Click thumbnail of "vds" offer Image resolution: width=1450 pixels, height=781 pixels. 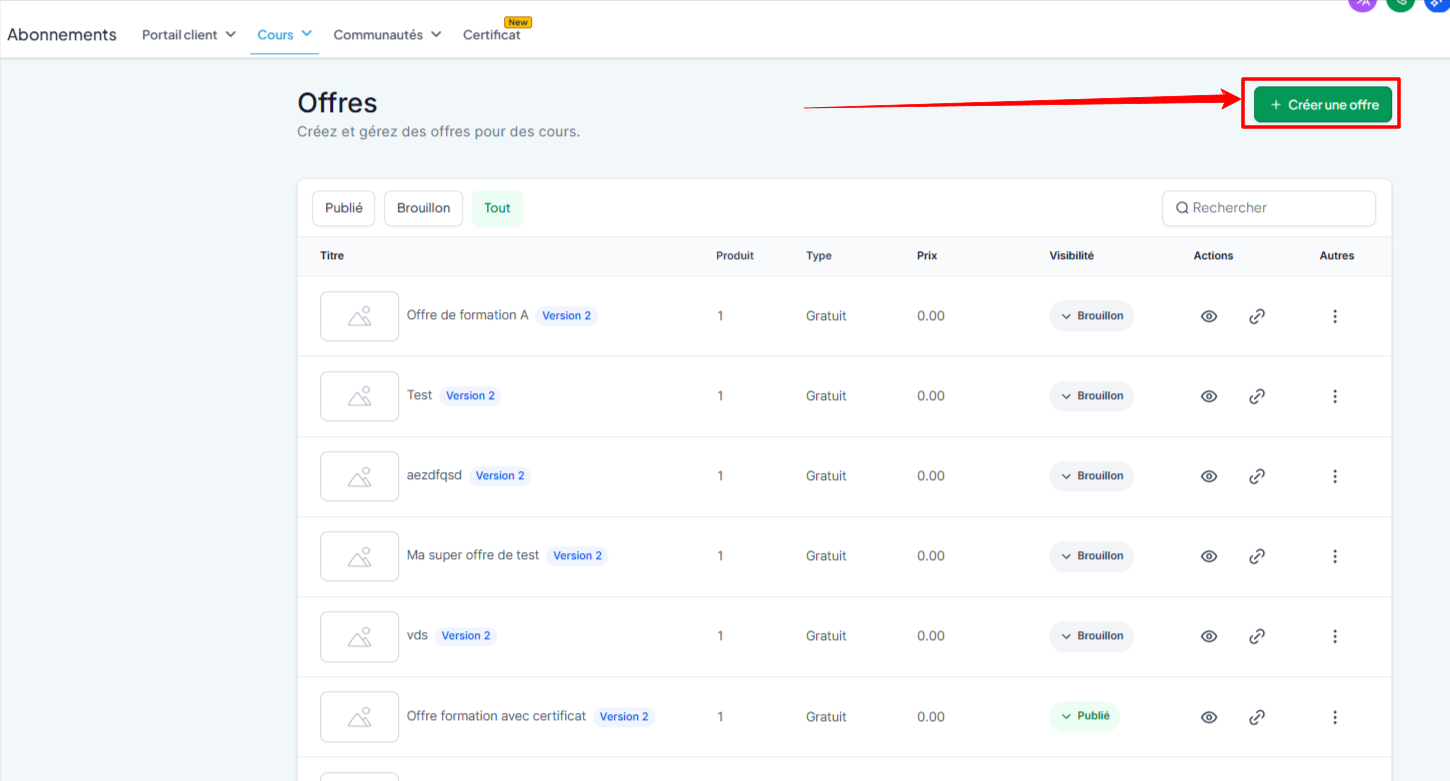click(360, 636)
